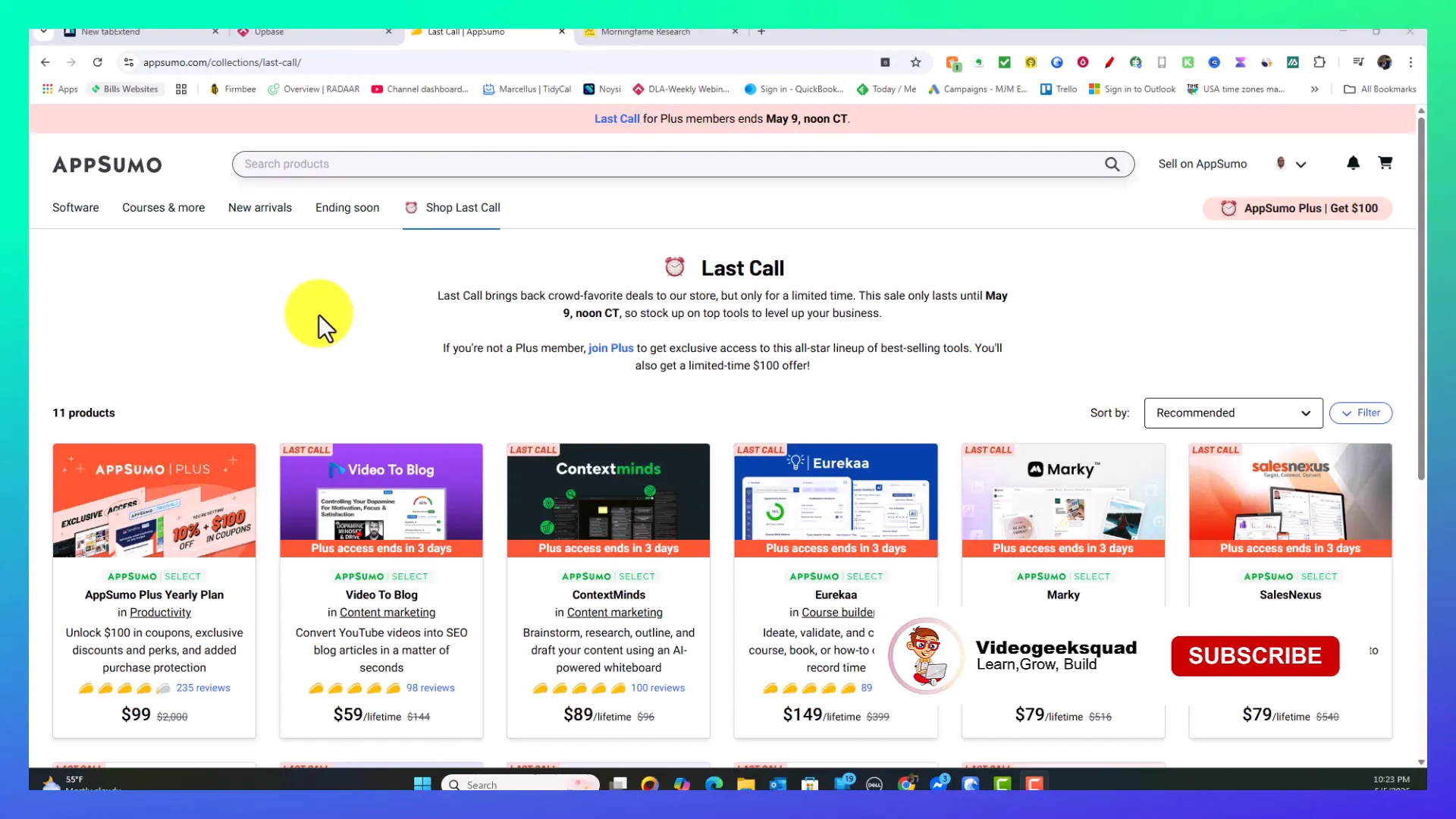Open the SalesNexus product thumbnail
The image size is (1456, 819).
point(1291,500)
